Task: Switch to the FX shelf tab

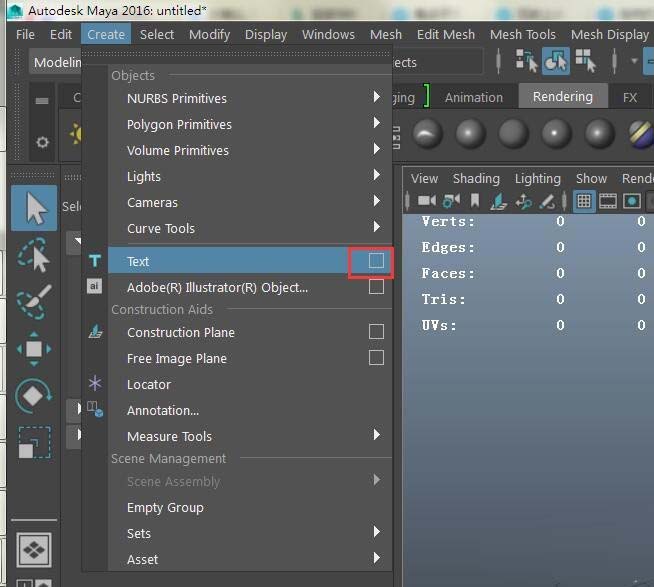Action: point(630,97)
